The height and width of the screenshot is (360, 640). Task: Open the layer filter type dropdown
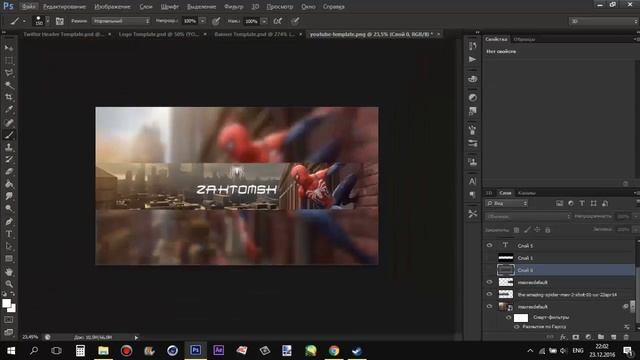(507, 203)
